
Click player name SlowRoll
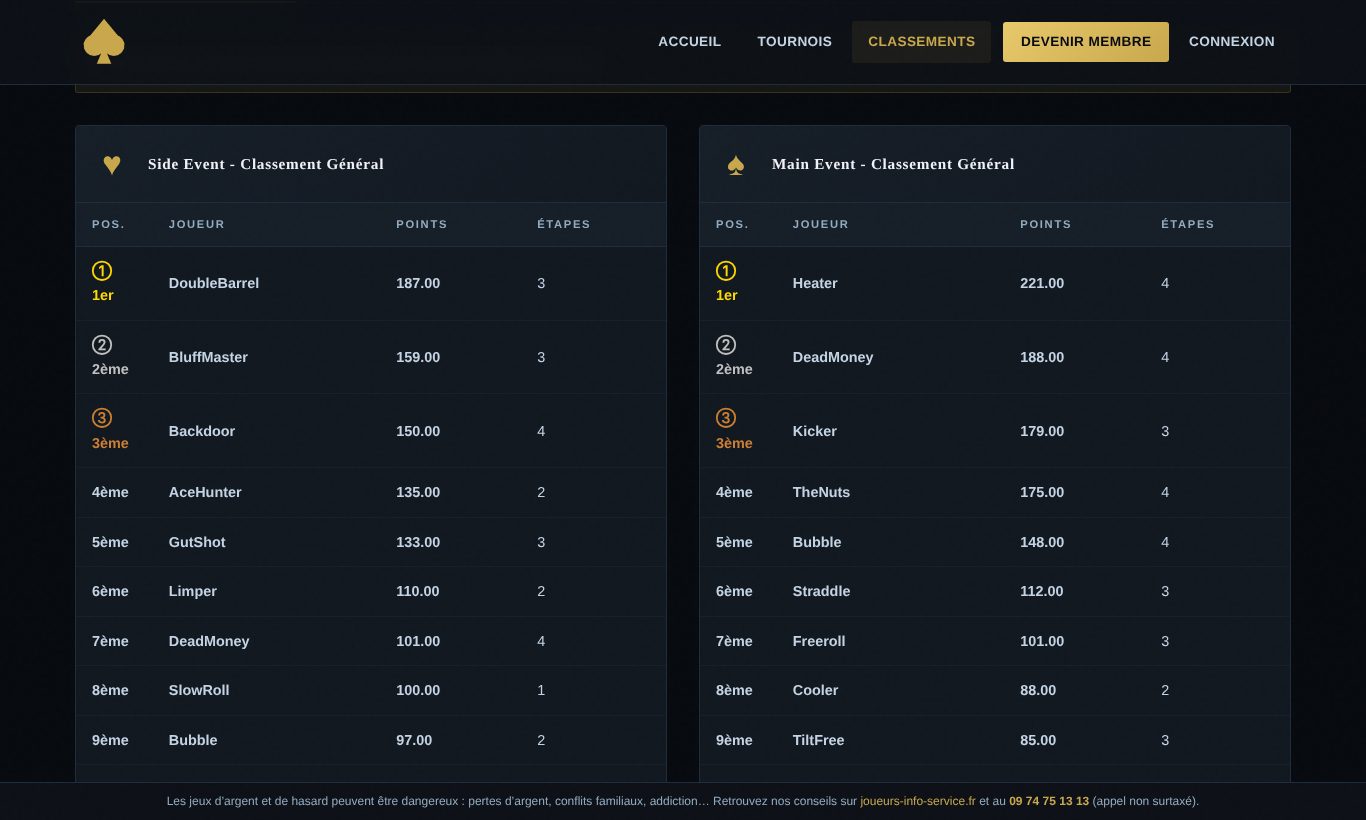pyautogui.click(x=199, y=690)
